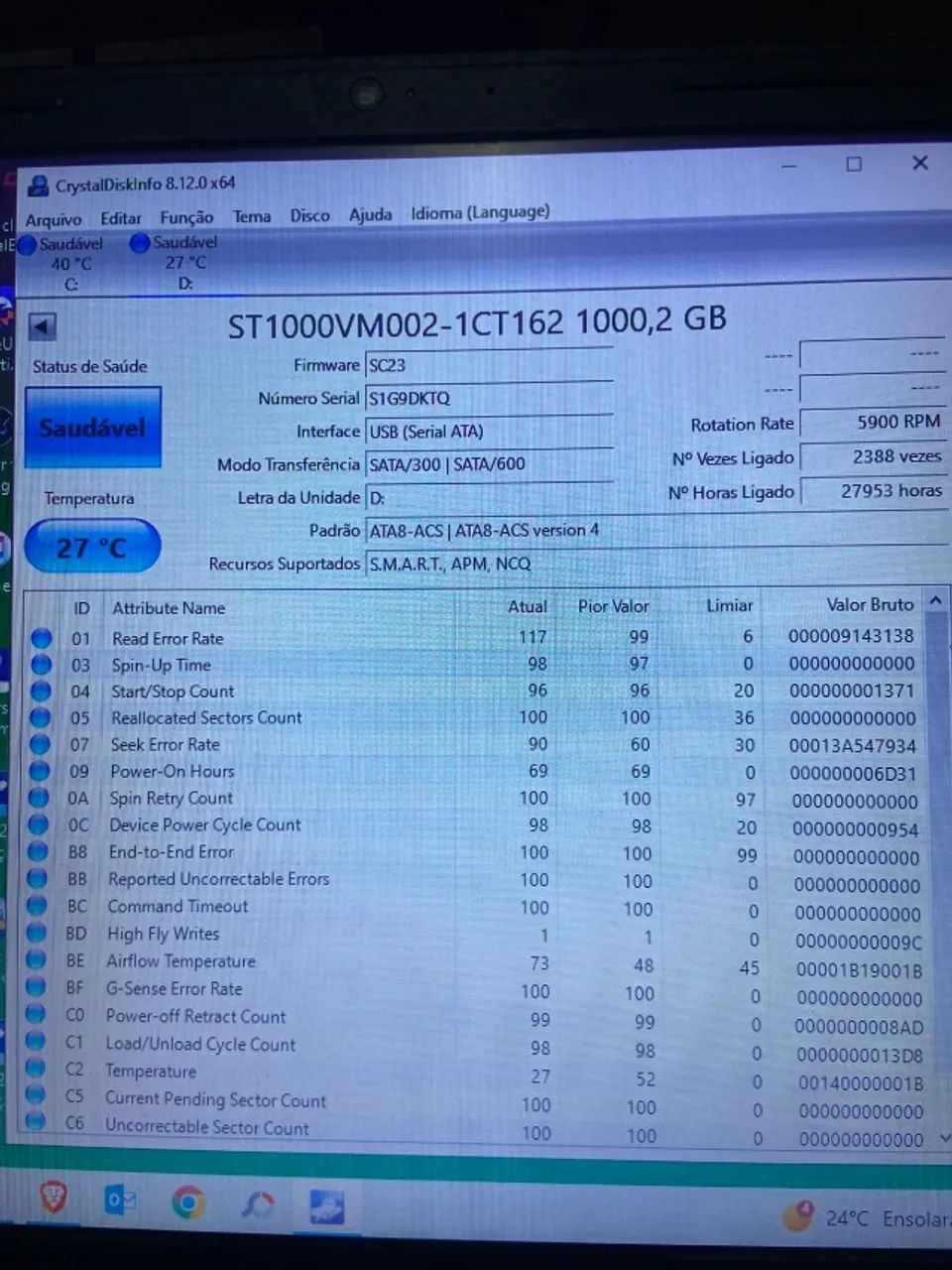Open Google Chrome from the taskbar
This screenshot has width=952, height=1270.
[x=187, y=1204]
